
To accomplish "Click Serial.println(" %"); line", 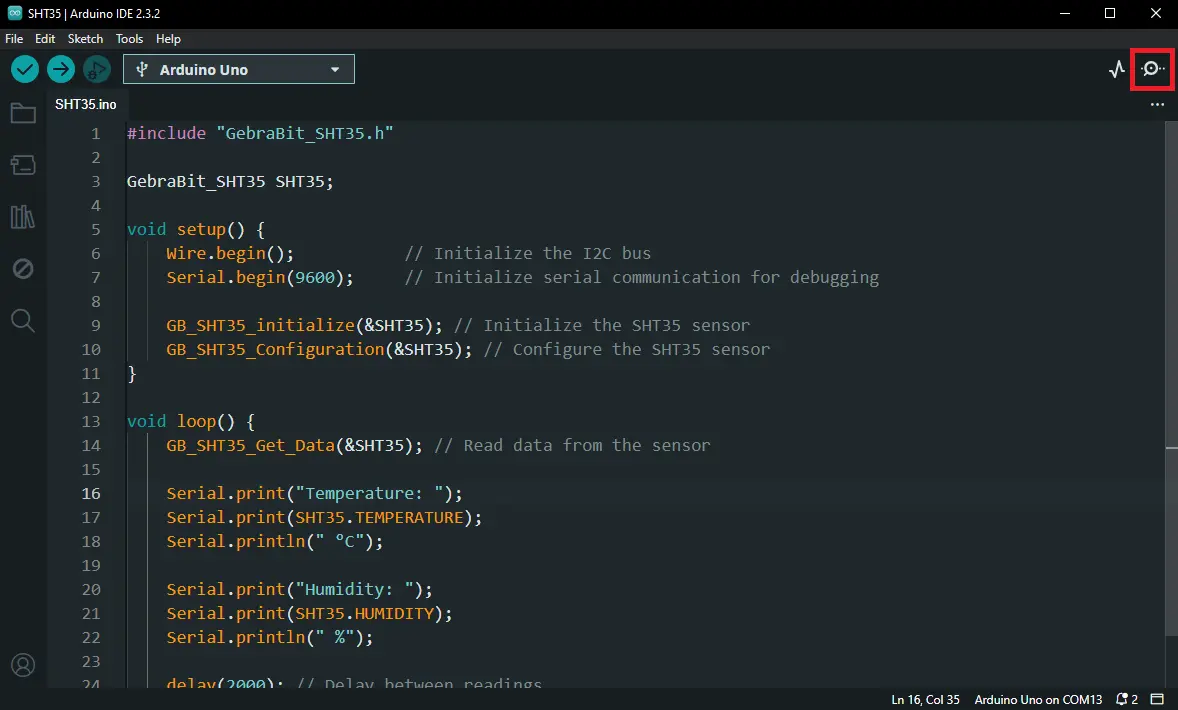I will [270, 638].
